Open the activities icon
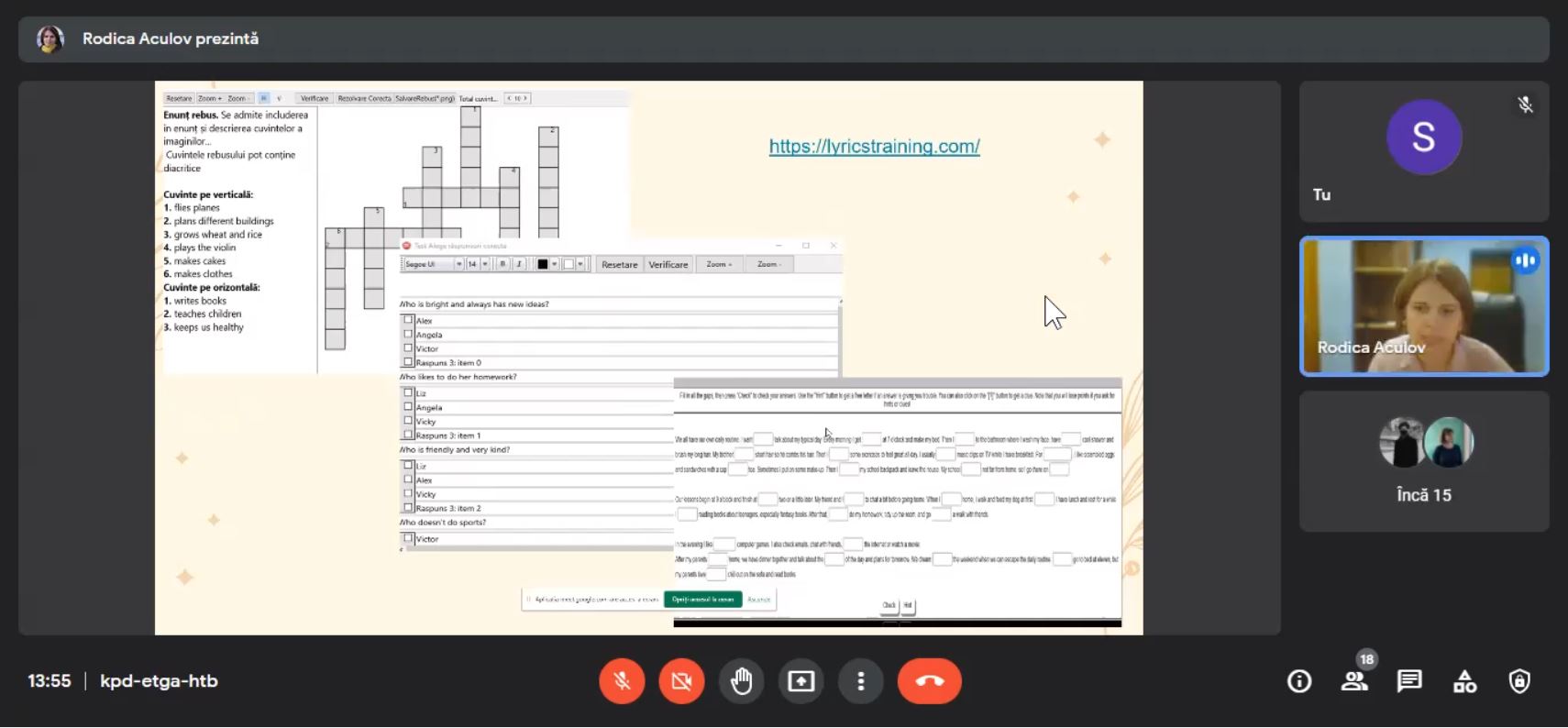 coord(1464,681)
